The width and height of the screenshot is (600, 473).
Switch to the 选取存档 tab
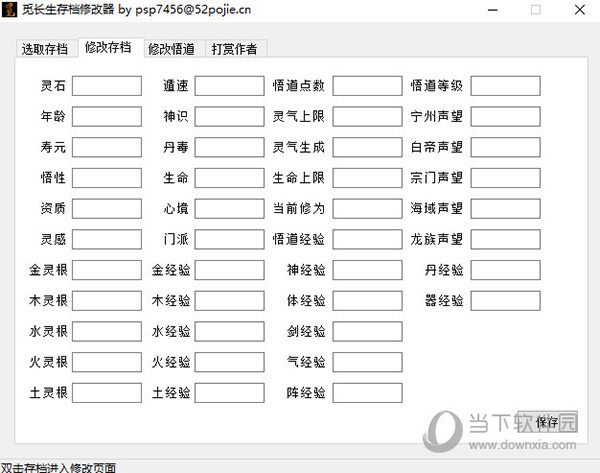tap(46, 49)
